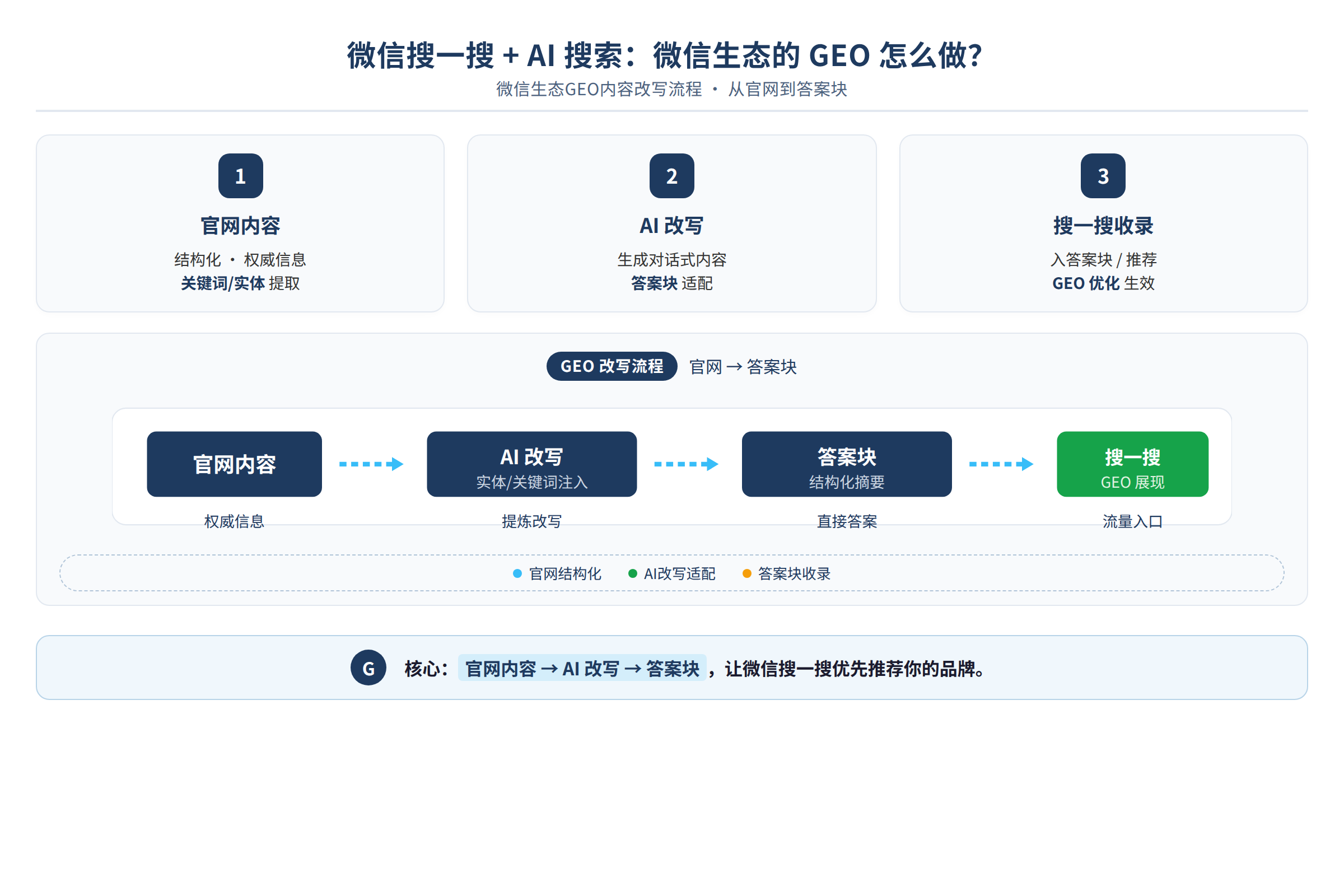This screenshot has height=896, width=1344.
Task: Click the 核心： label beside the G badge
Action: pos(426,669)
